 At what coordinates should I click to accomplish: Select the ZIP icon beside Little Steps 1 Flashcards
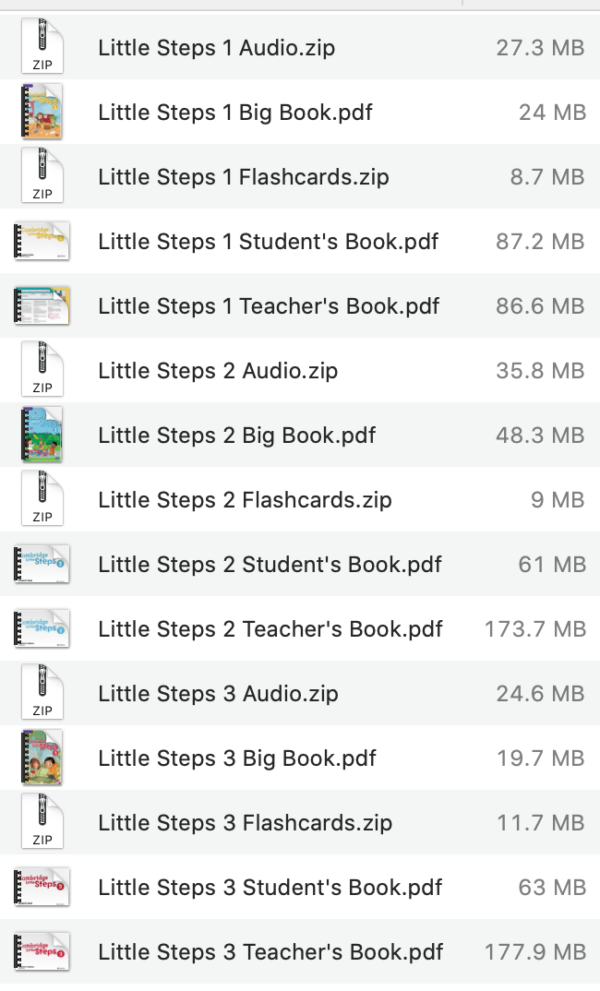(41, 176)
